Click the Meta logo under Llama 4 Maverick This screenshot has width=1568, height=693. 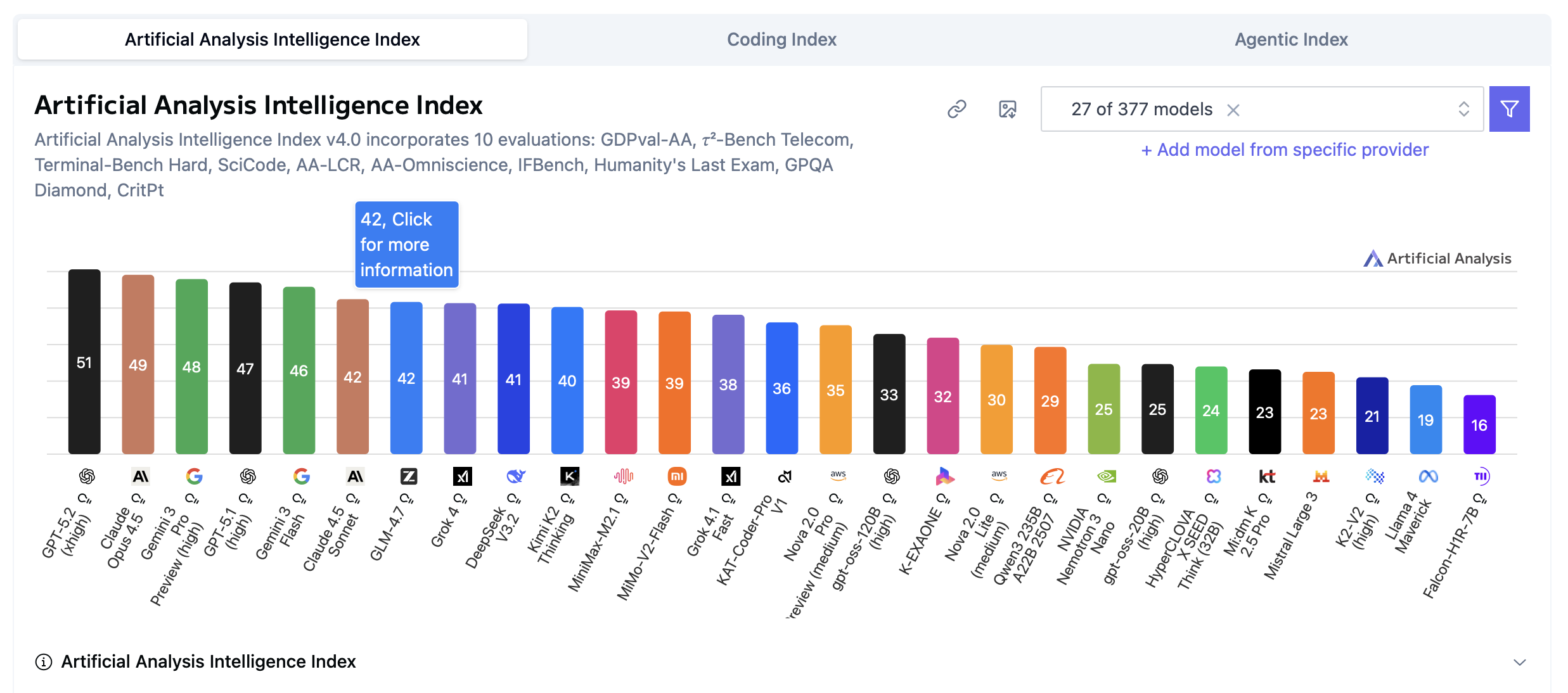tap(1428, 476)
